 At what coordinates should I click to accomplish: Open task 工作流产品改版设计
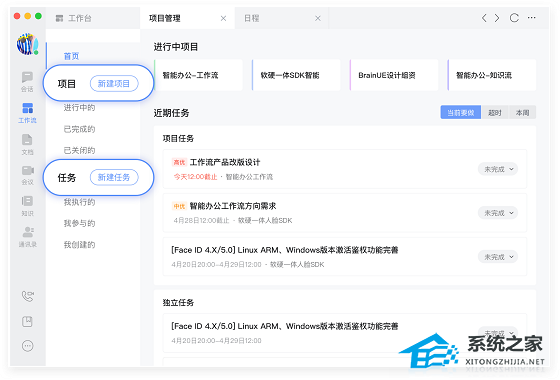point(345,169)
